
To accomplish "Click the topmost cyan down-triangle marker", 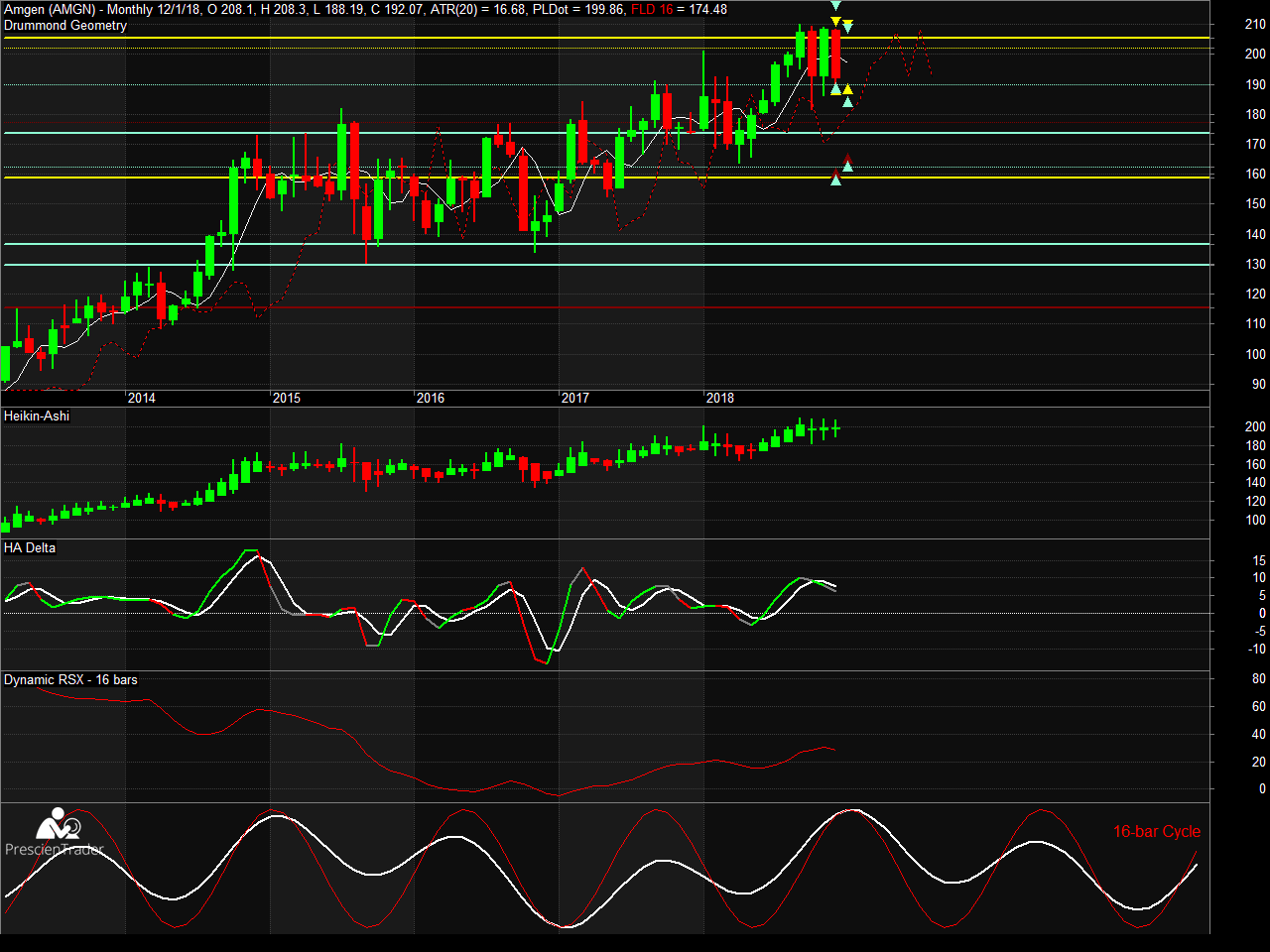I will [x=835, y=6].
